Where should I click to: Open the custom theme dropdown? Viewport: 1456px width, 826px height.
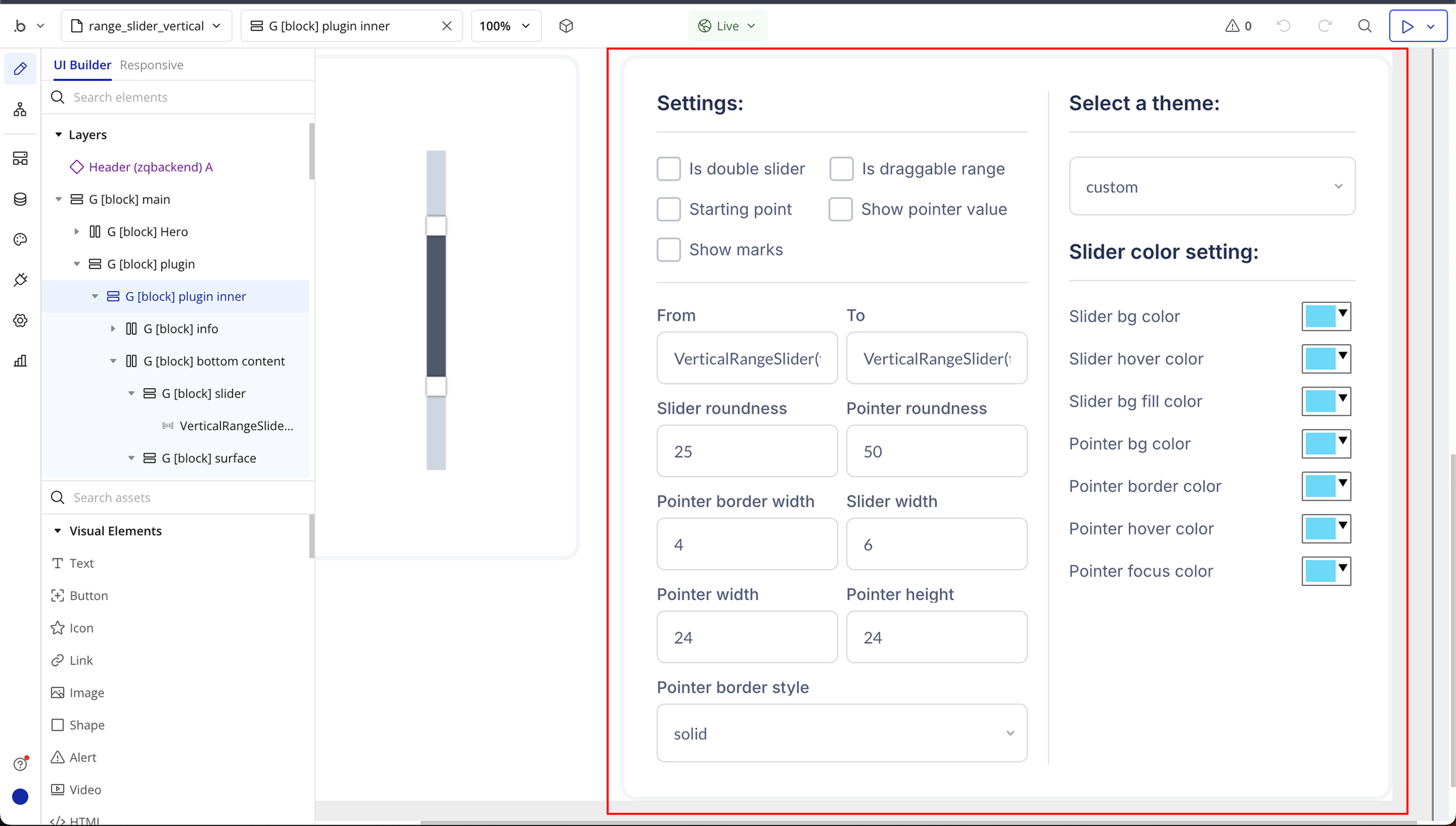tap(1211, 187)
